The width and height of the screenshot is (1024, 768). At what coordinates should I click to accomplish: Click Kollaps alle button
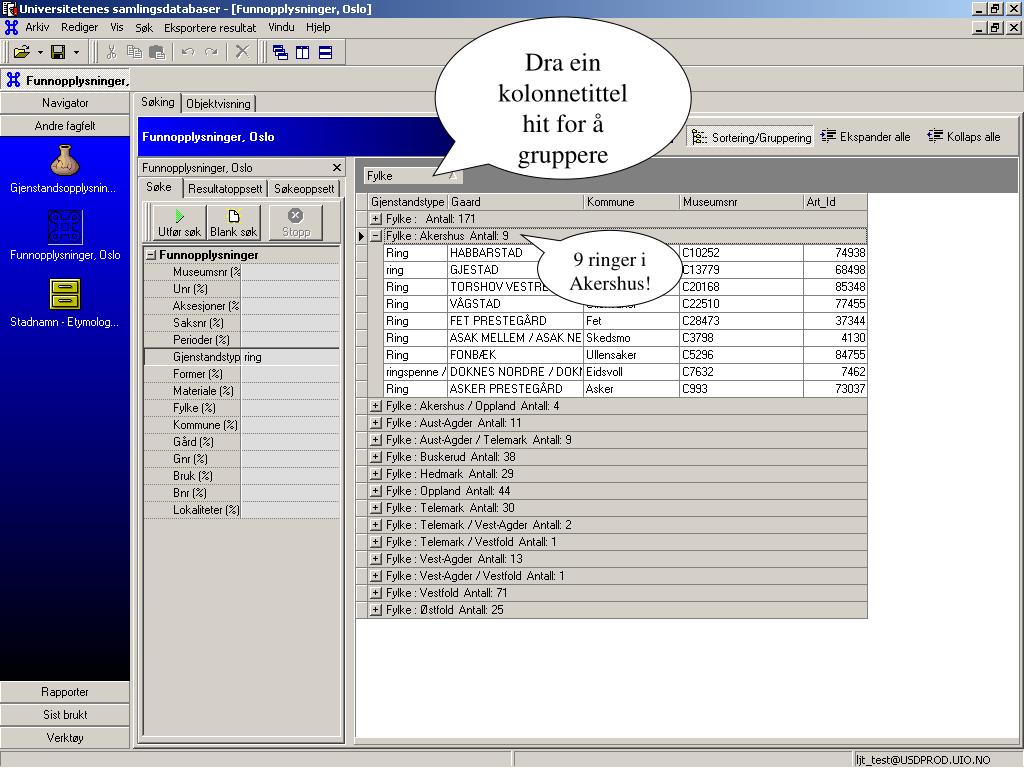[x=964, y=136]
